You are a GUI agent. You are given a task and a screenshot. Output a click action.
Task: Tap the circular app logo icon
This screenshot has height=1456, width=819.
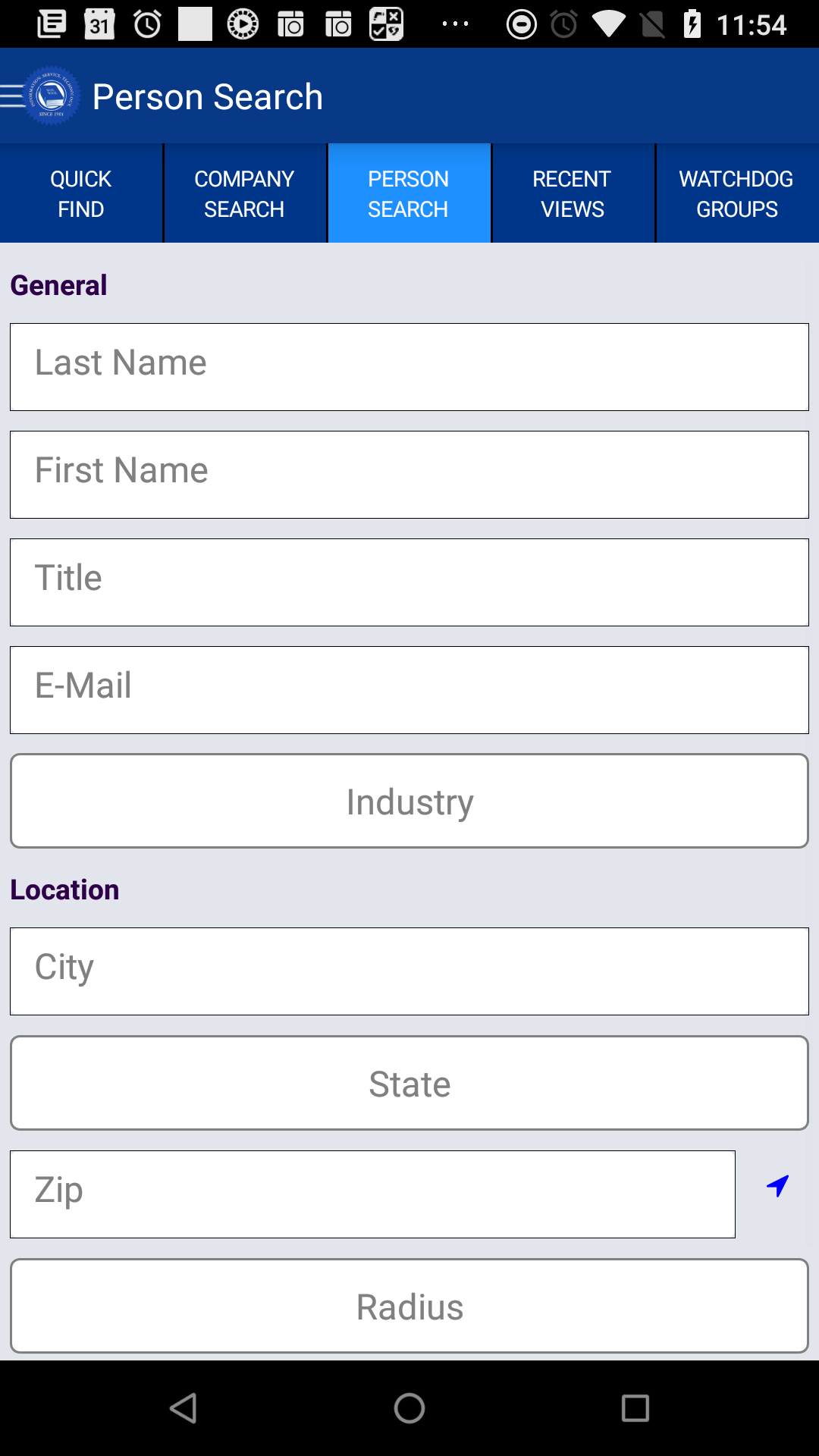(x=52, y=96)
